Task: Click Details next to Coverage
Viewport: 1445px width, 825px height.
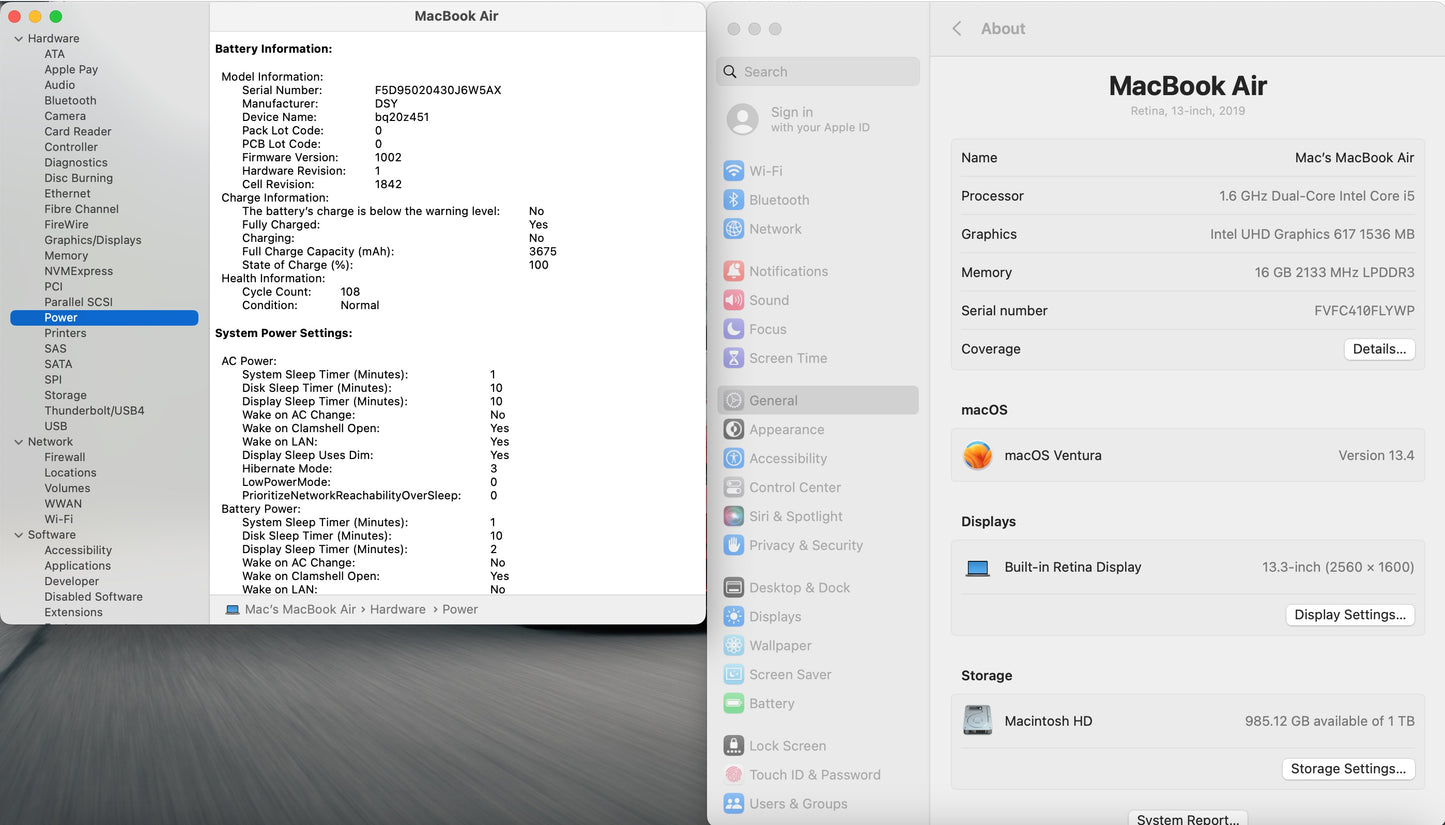Action: pos(1379,348)
